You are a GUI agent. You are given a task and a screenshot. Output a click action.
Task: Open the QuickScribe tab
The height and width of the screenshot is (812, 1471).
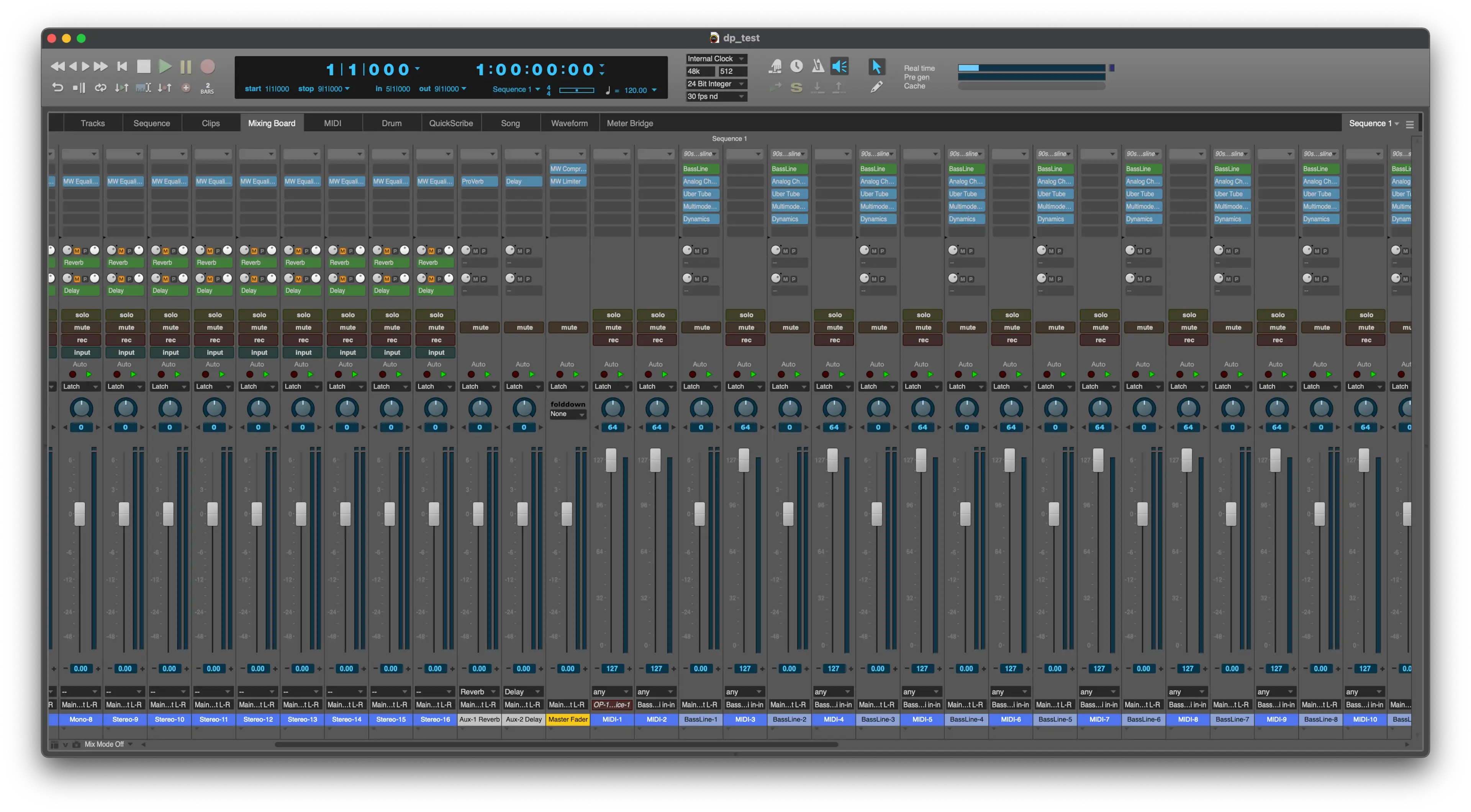(x=450, y=123)
